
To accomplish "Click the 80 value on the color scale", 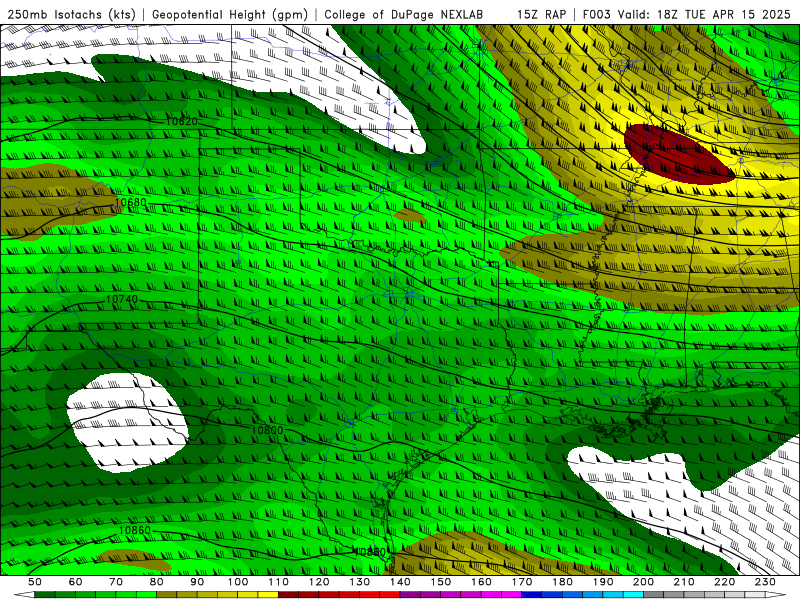I will [x=157, y=582].
